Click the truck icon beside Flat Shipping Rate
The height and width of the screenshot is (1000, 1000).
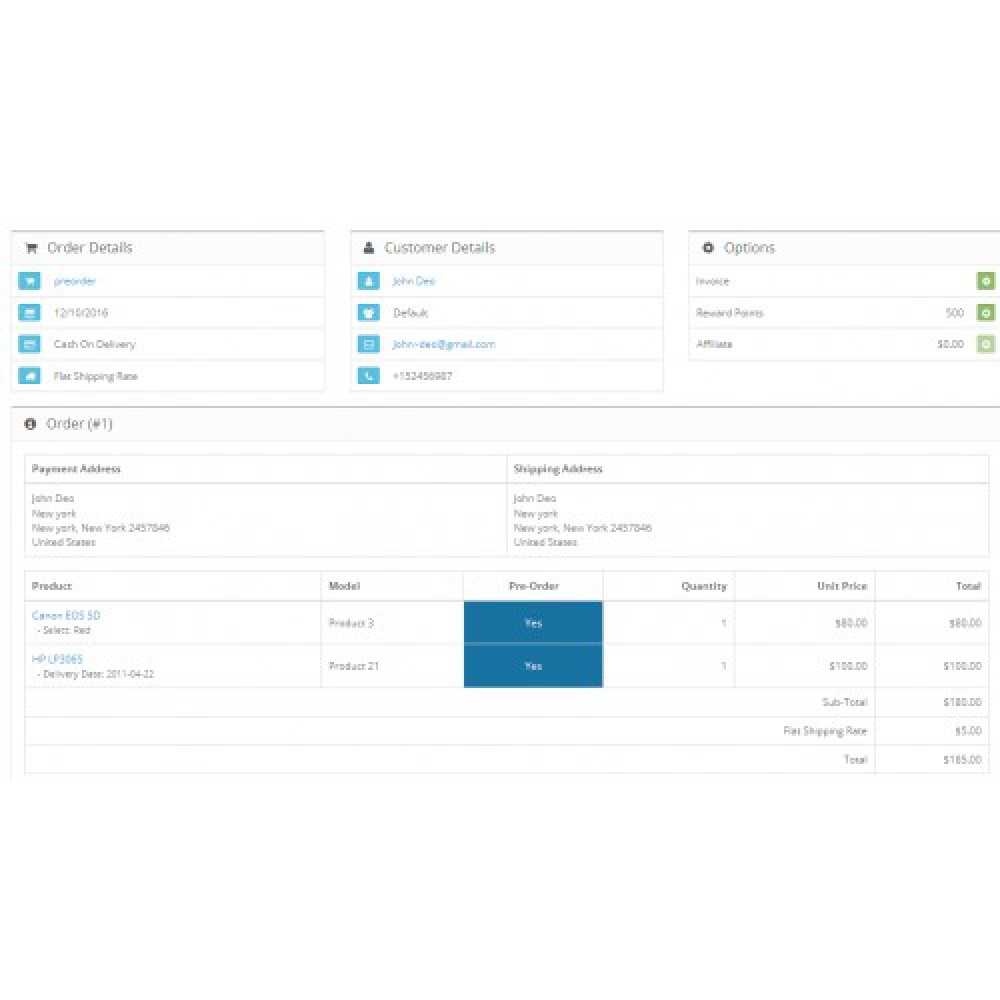29,376
